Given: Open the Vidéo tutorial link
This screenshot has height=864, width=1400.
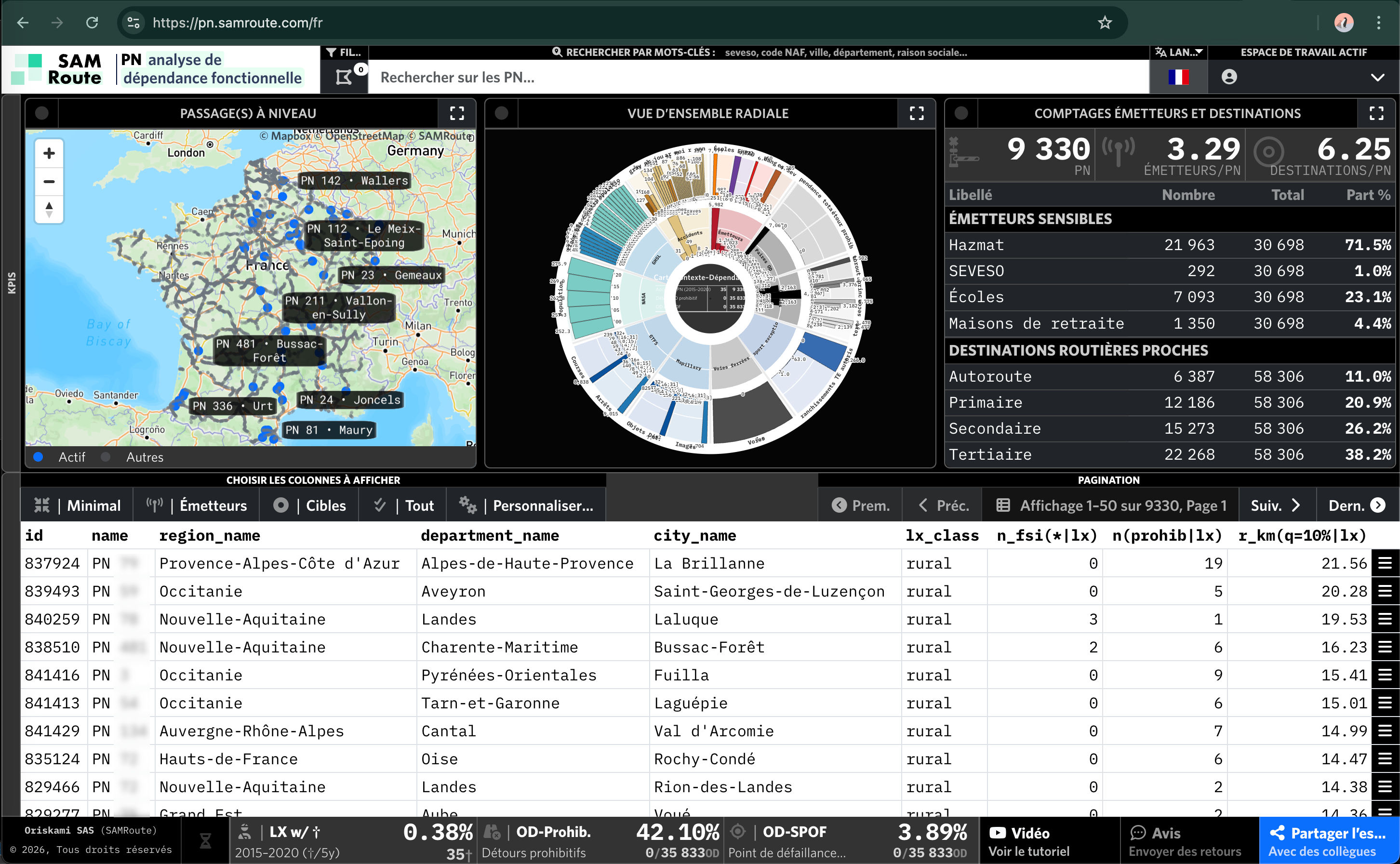Looking at the screenshot, I should 1049,840.
